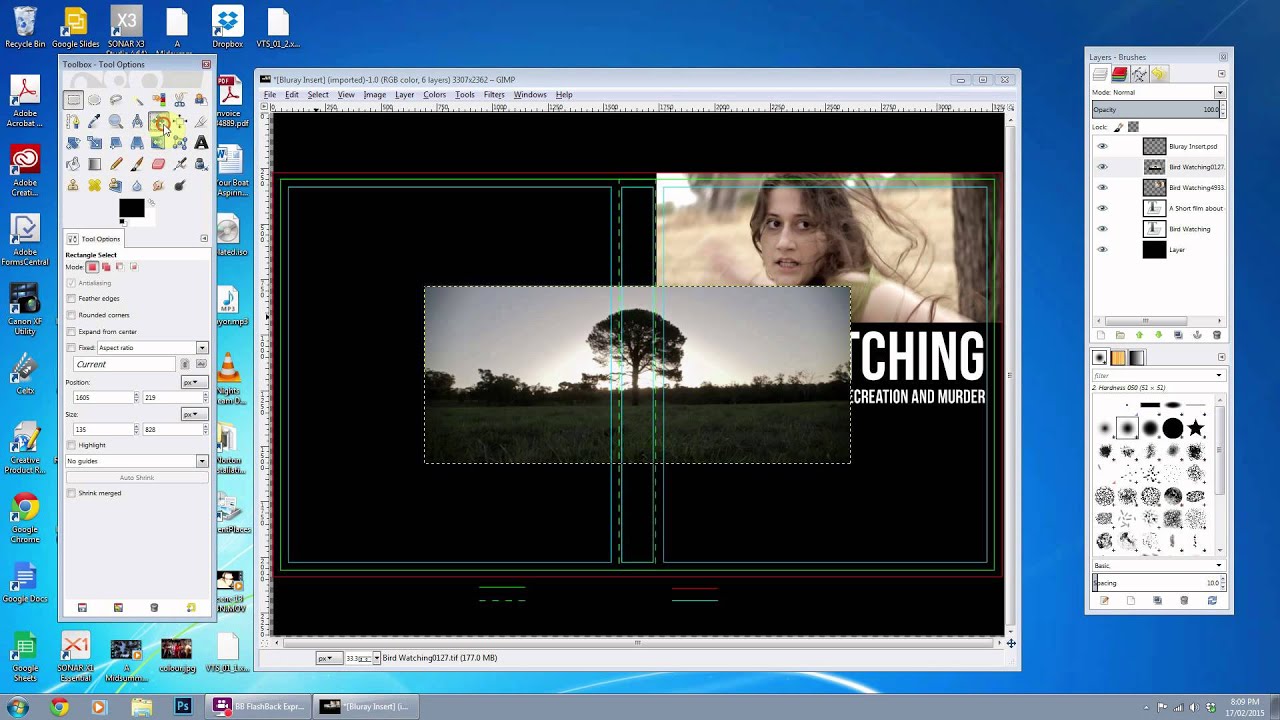
Task: Switch to the Channels tab in Layers dock
Action: 1119,74
